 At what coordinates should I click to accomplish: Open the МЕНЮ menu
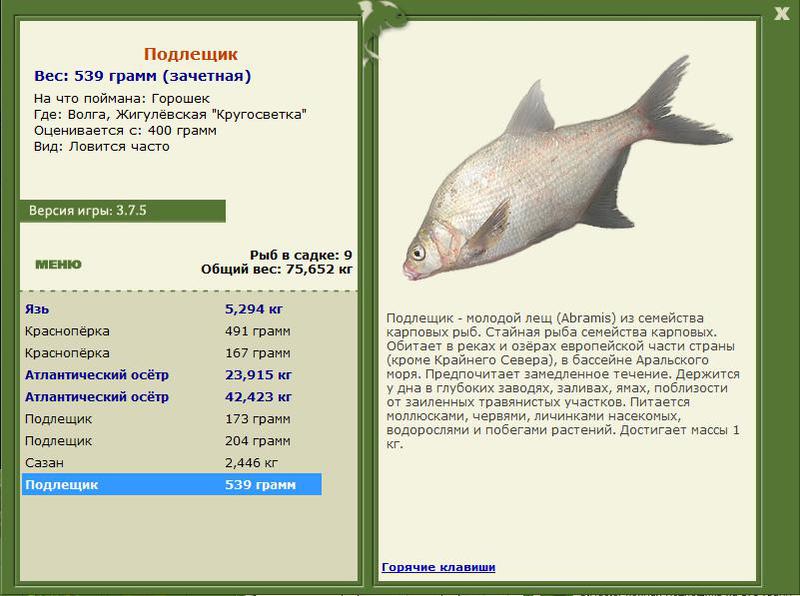58,264
